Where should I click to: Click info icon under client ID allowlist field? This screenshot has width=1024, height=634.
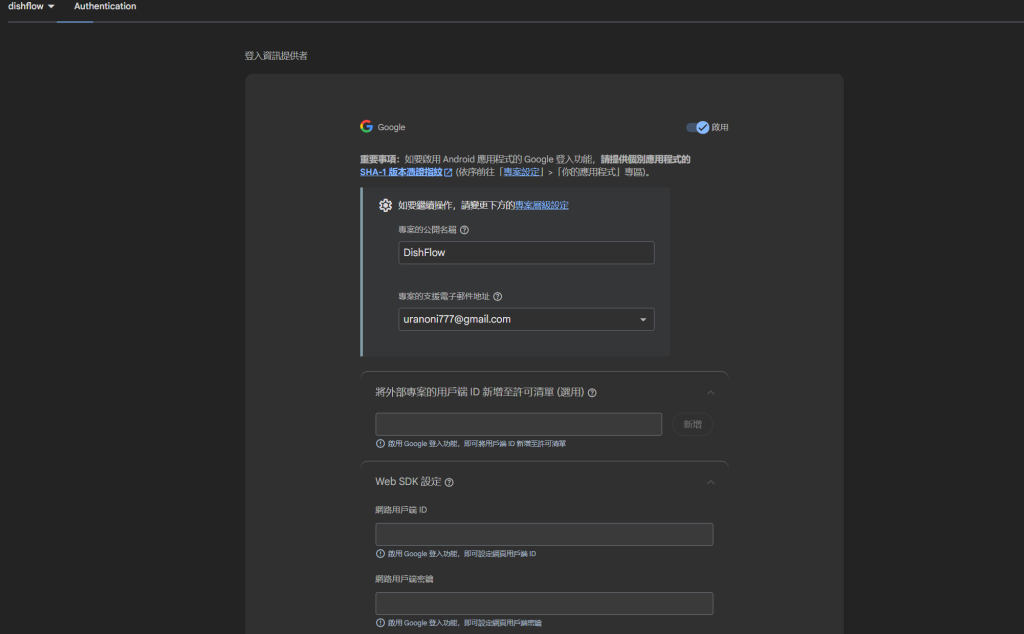pyautogui.click(x=380, y=443)
